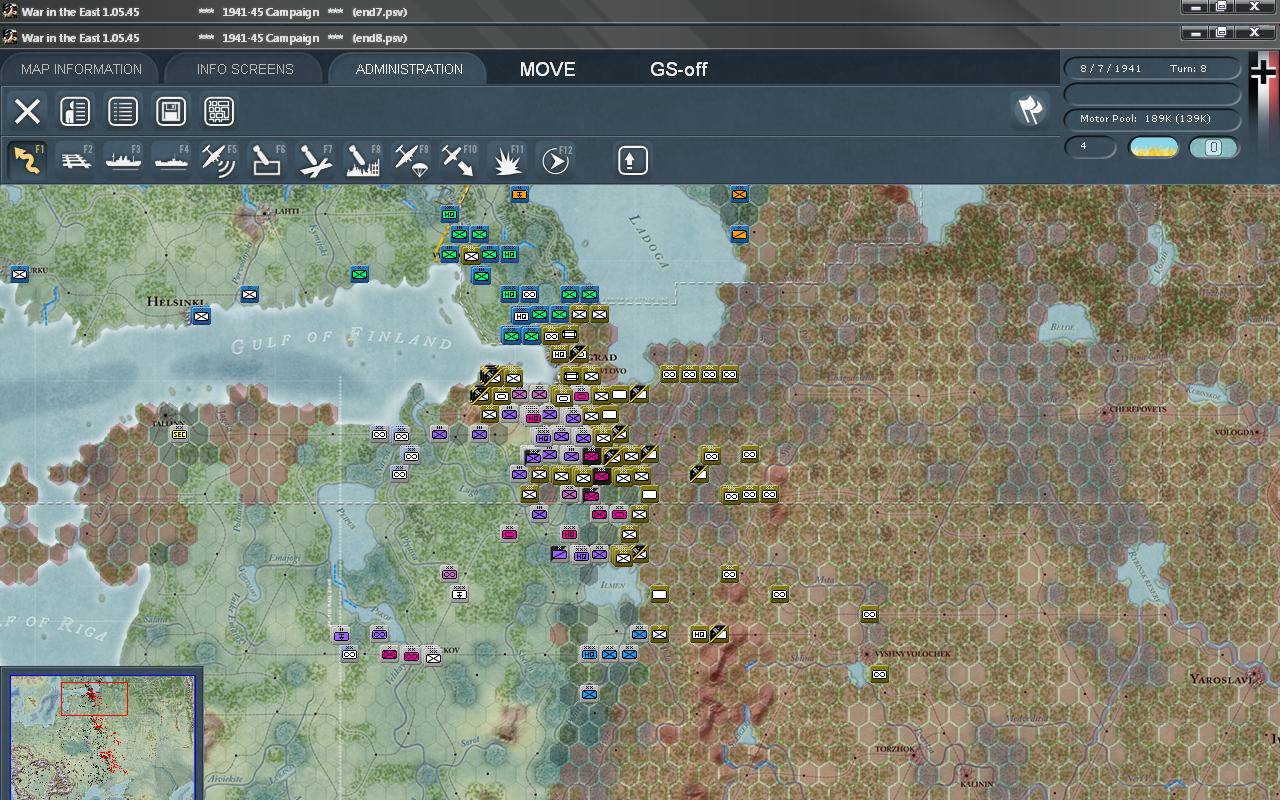The width and height of the screenshot is (1280, 800).
Task: Click the date and 'Turn: 8' readout
Action: (1153, 69)
